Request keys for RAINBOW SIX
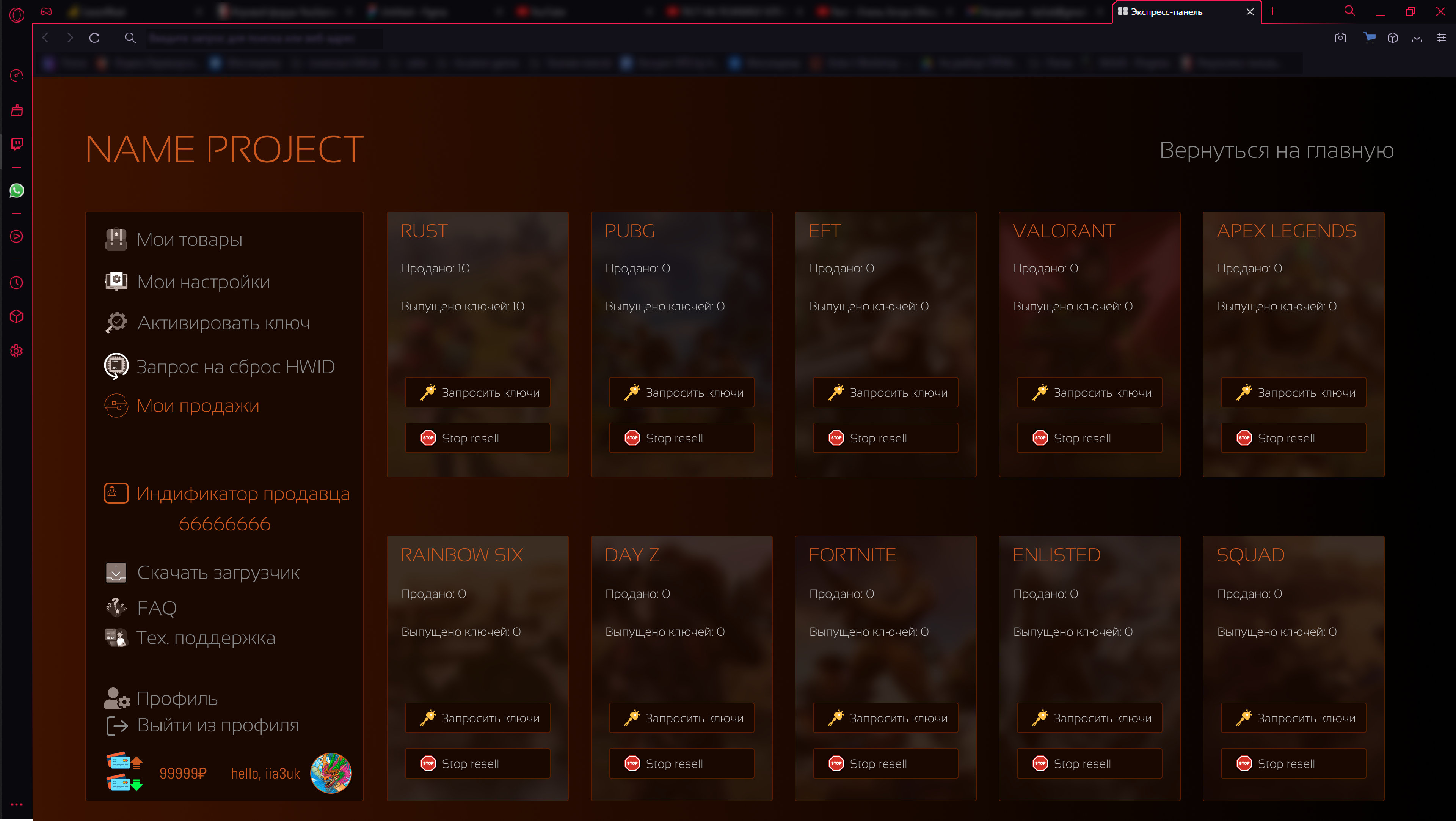The width and height of the screenshot is (1456, 821). pos(478,718)
